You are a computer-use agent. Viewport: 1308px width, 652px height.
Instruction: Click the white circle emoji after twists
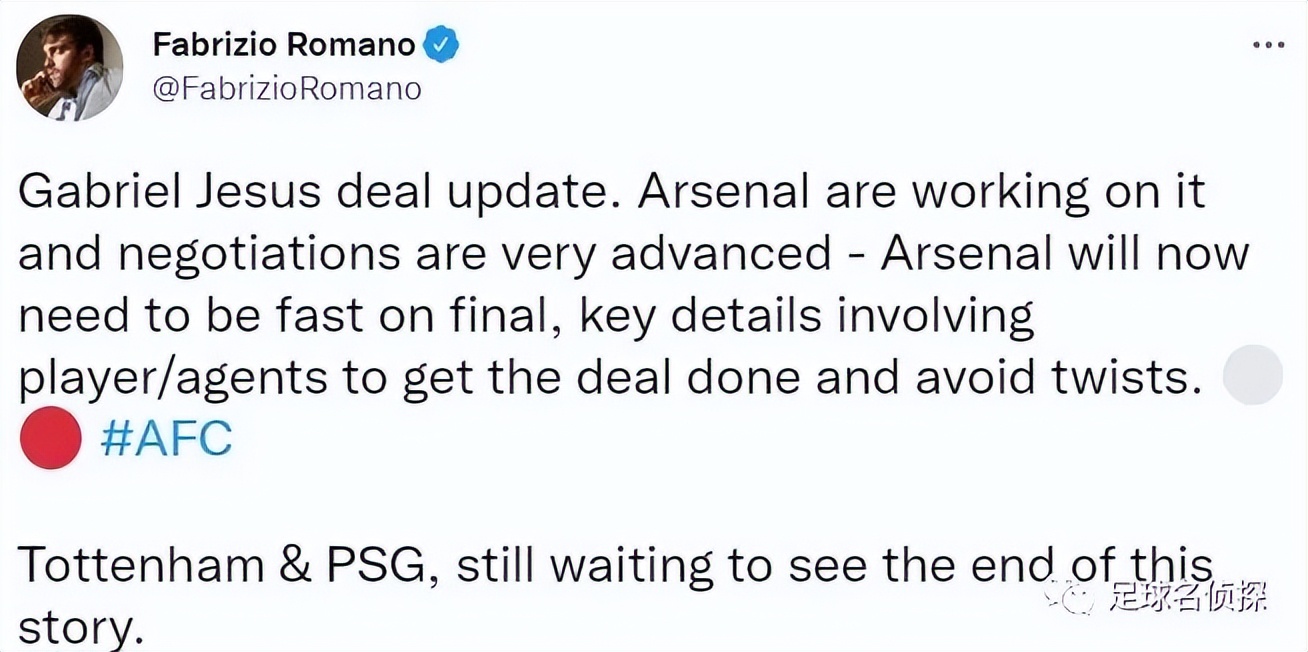point(1253,375)
